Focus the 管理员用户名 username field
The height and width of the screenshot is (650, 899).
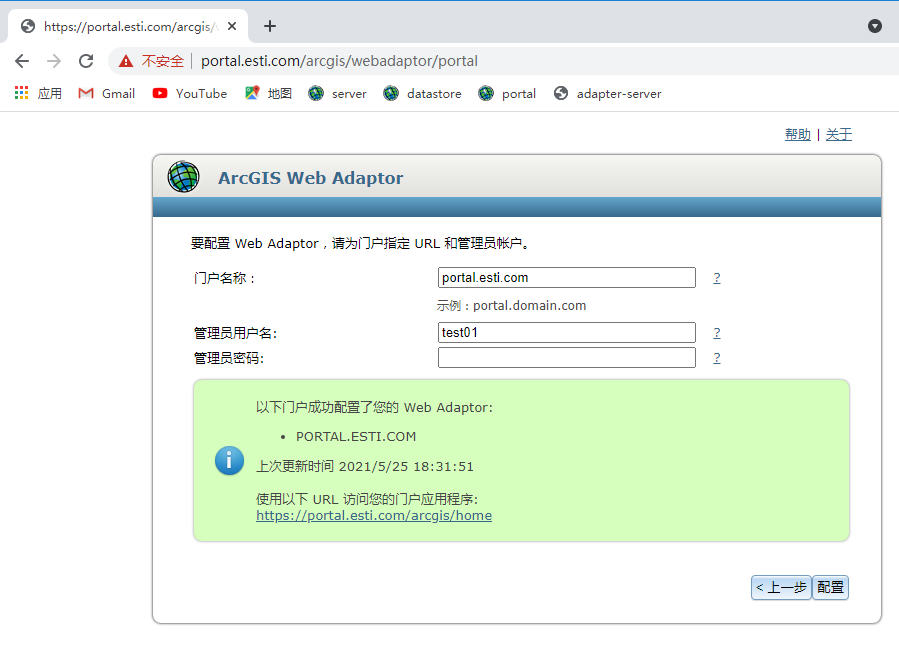tap(566, 332)
